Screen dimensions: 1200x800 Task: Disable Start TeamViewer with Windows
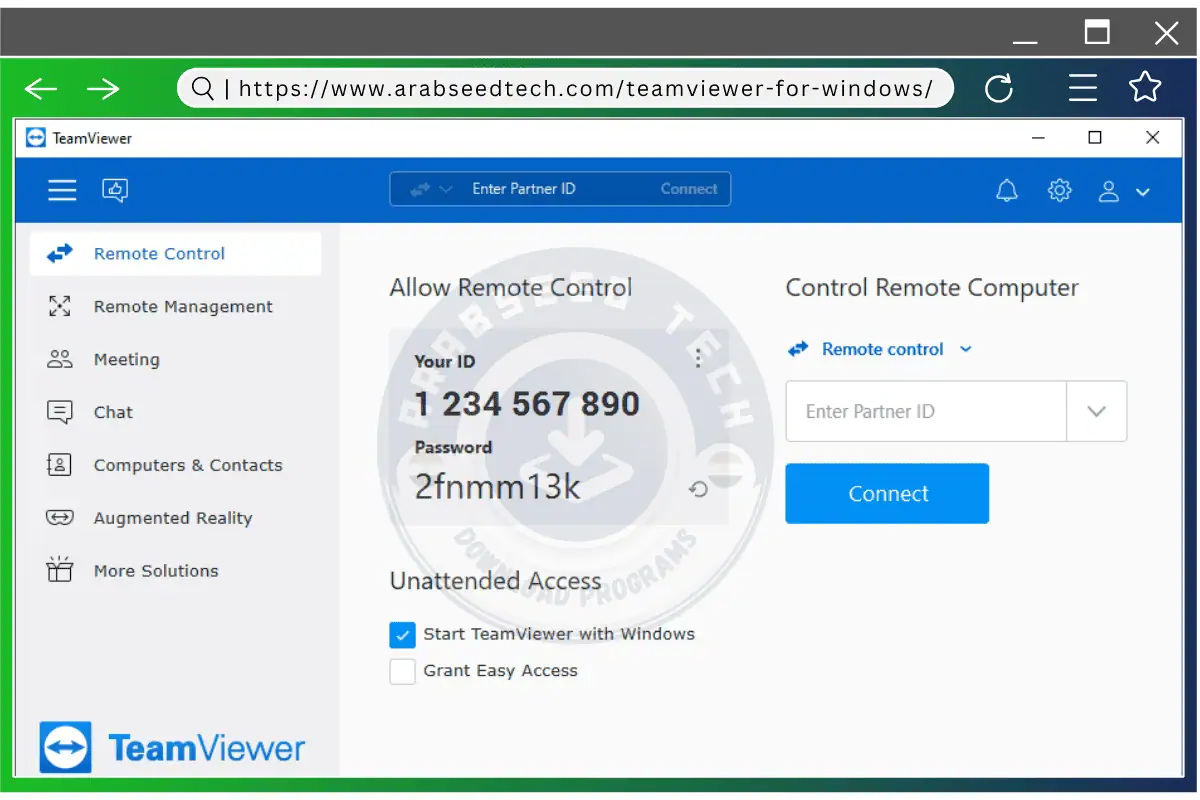click(402, 634)
